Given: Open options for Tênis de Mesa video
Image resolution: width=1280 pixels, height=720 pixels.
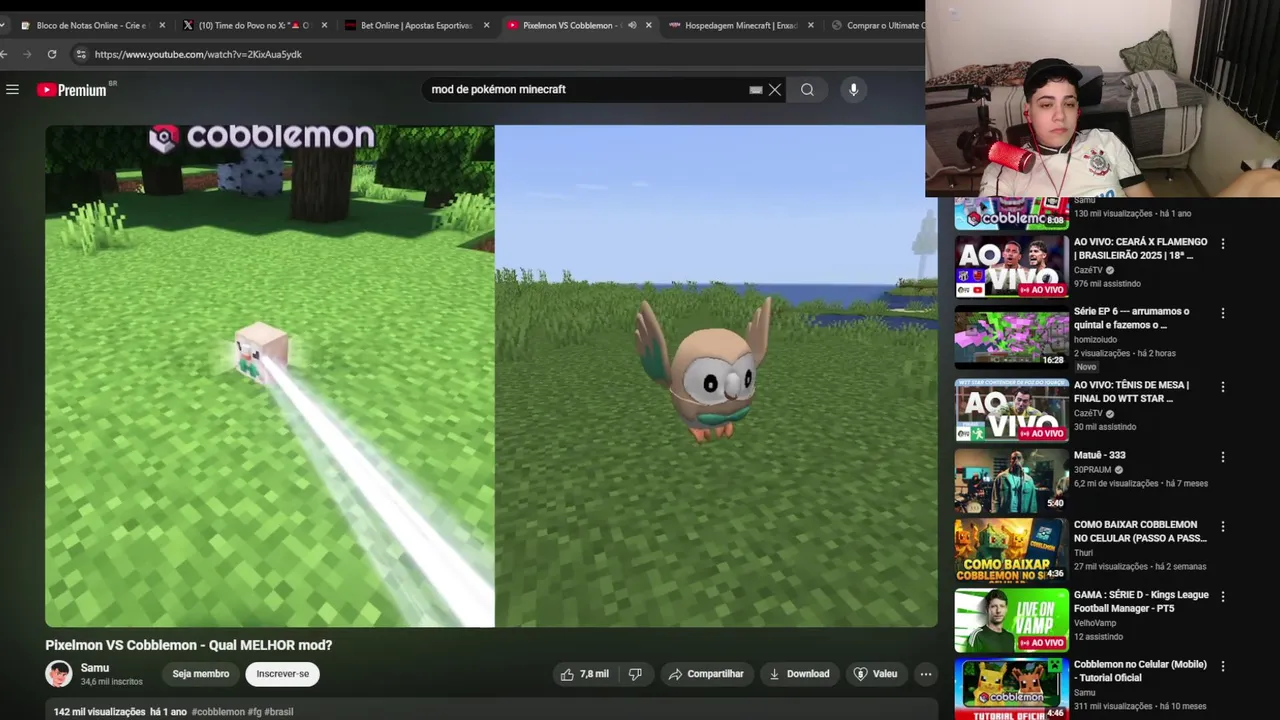Looking at the screenshot, I should tap(1222, 387).
